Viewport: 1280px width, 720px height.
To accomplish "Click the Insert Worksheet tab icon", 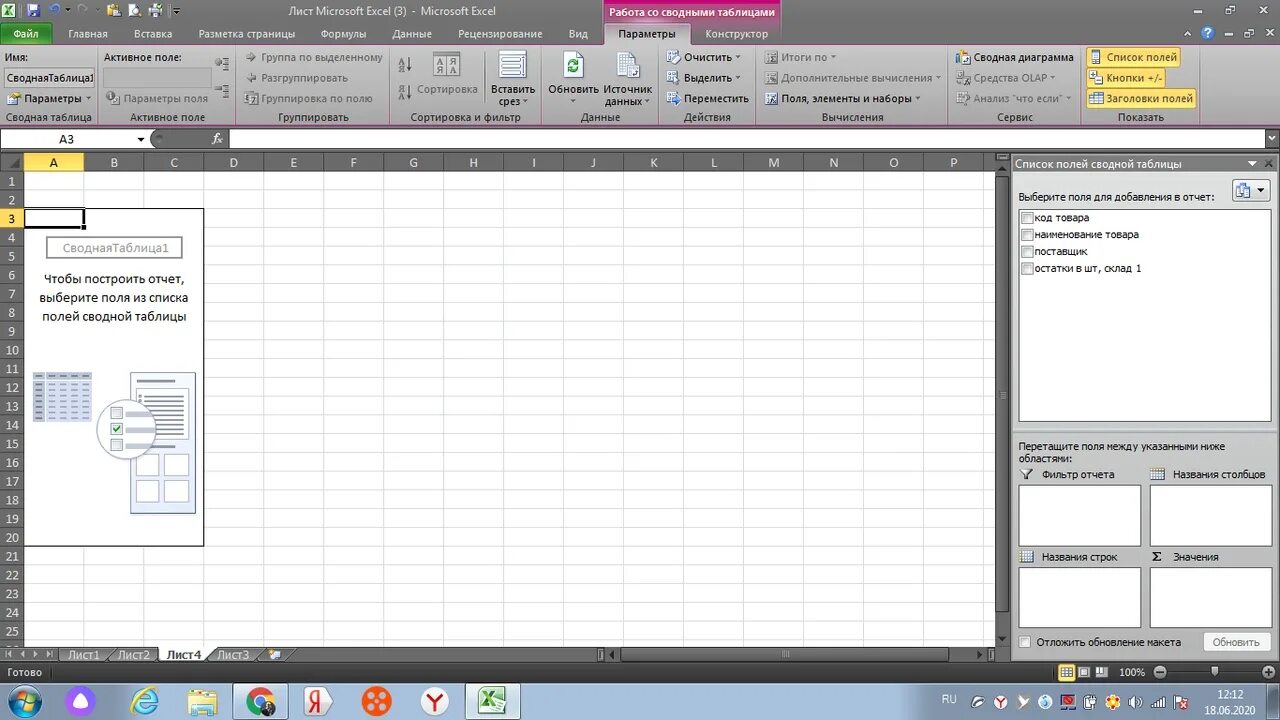I will (x=273, y=654).
